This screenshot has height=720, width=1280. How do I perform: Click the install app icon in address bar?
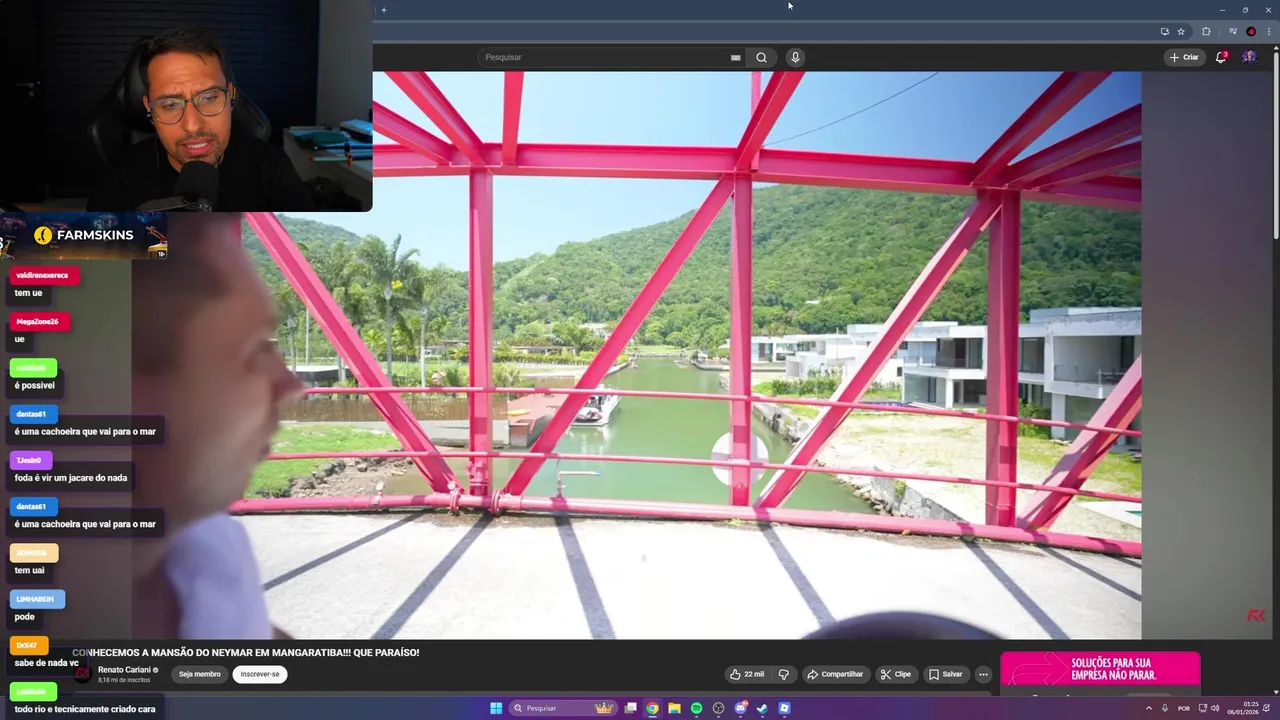click(x=1164, y=31)
